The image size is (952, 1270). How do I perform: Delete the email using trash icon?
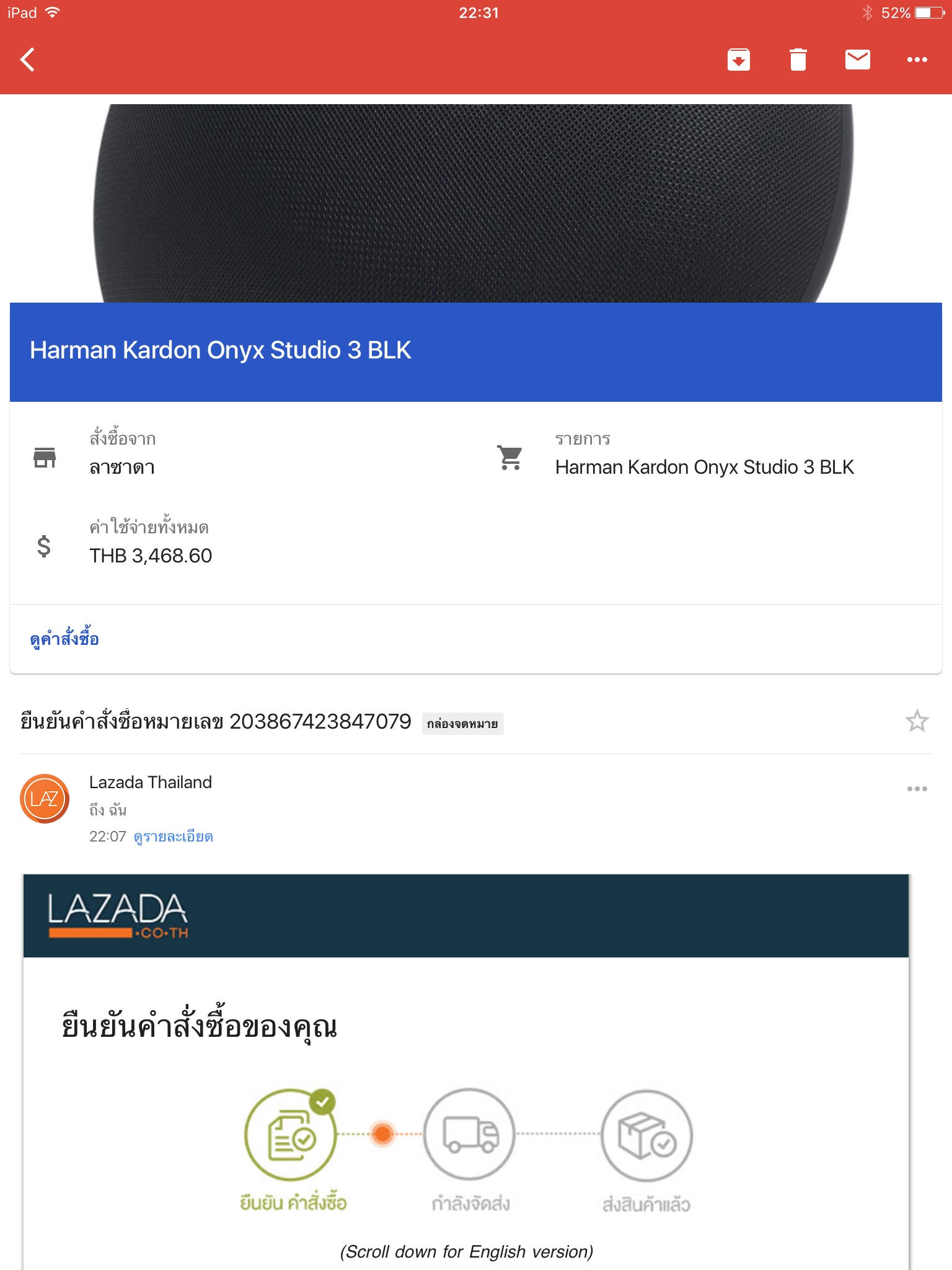(798, 60)
